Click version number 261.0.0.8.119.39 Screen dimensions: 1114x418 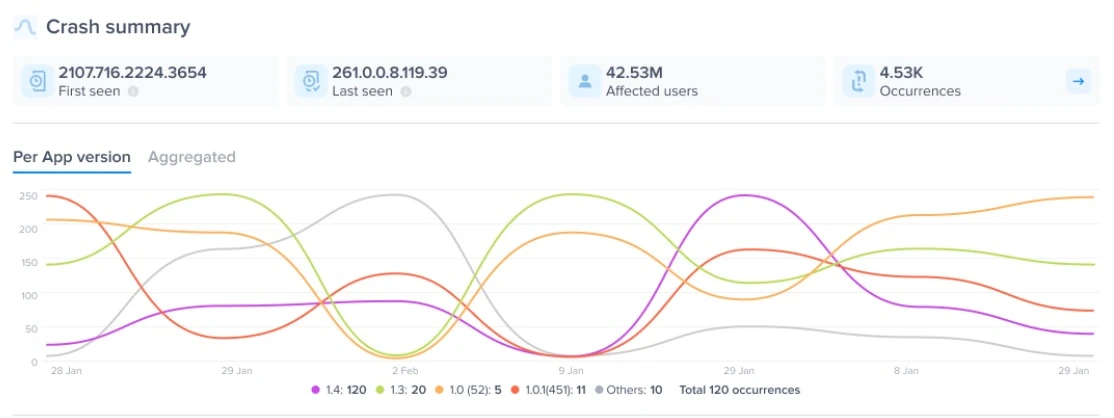click(389, 72)
